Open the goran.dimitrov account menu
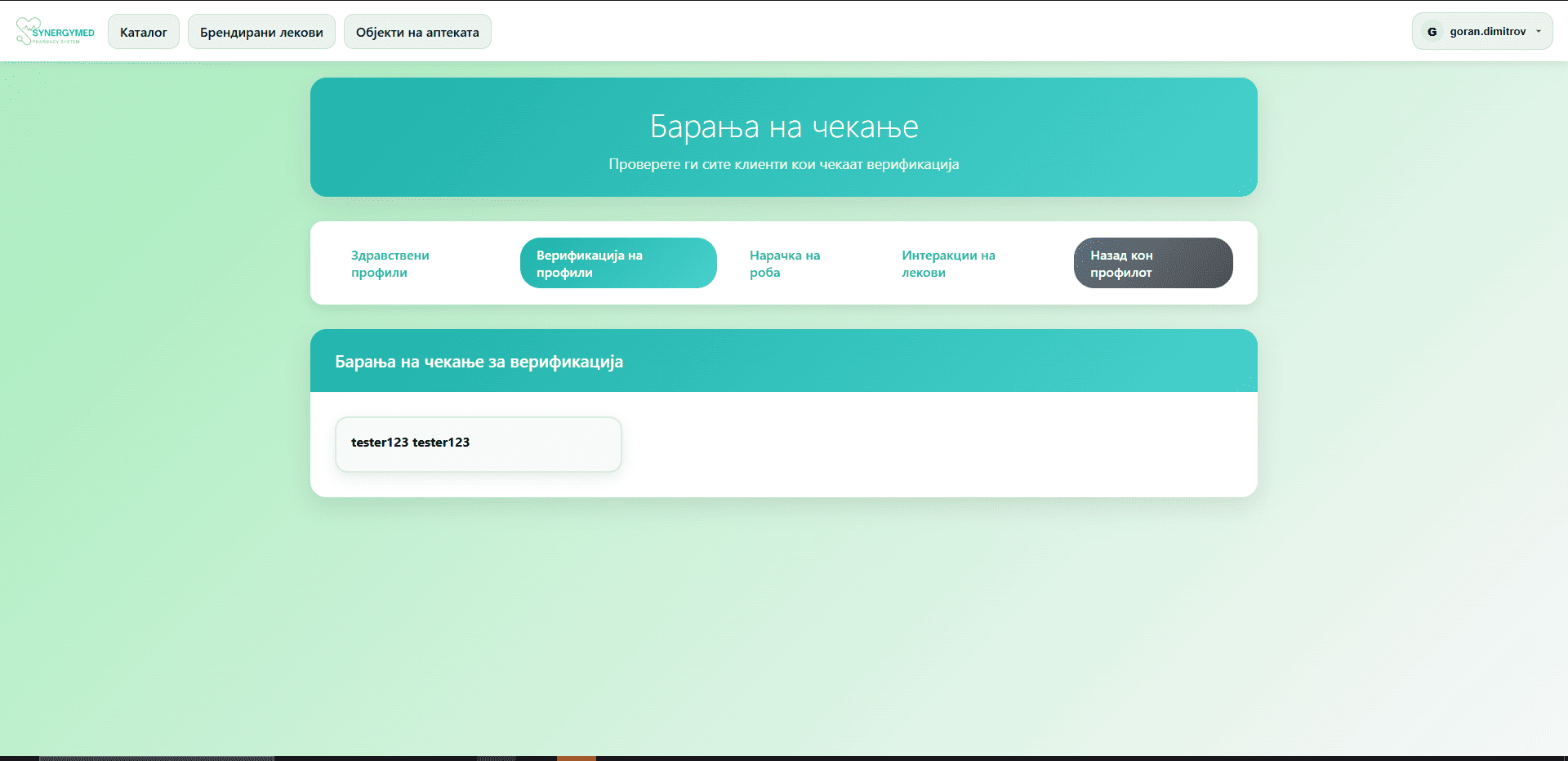 pos(1487,32)
